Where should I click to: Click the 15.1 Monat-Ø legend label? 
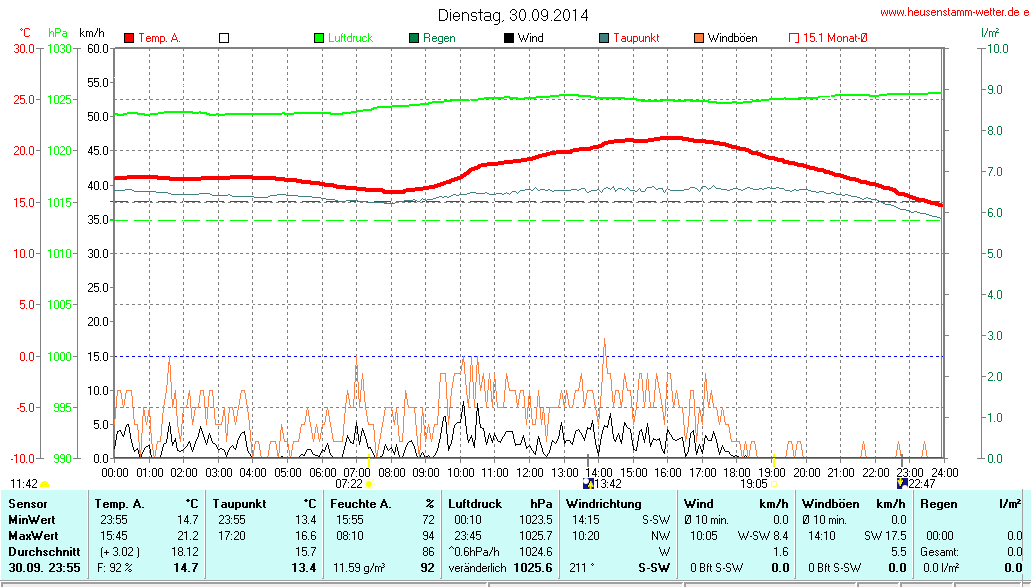[x=835, y=38]
